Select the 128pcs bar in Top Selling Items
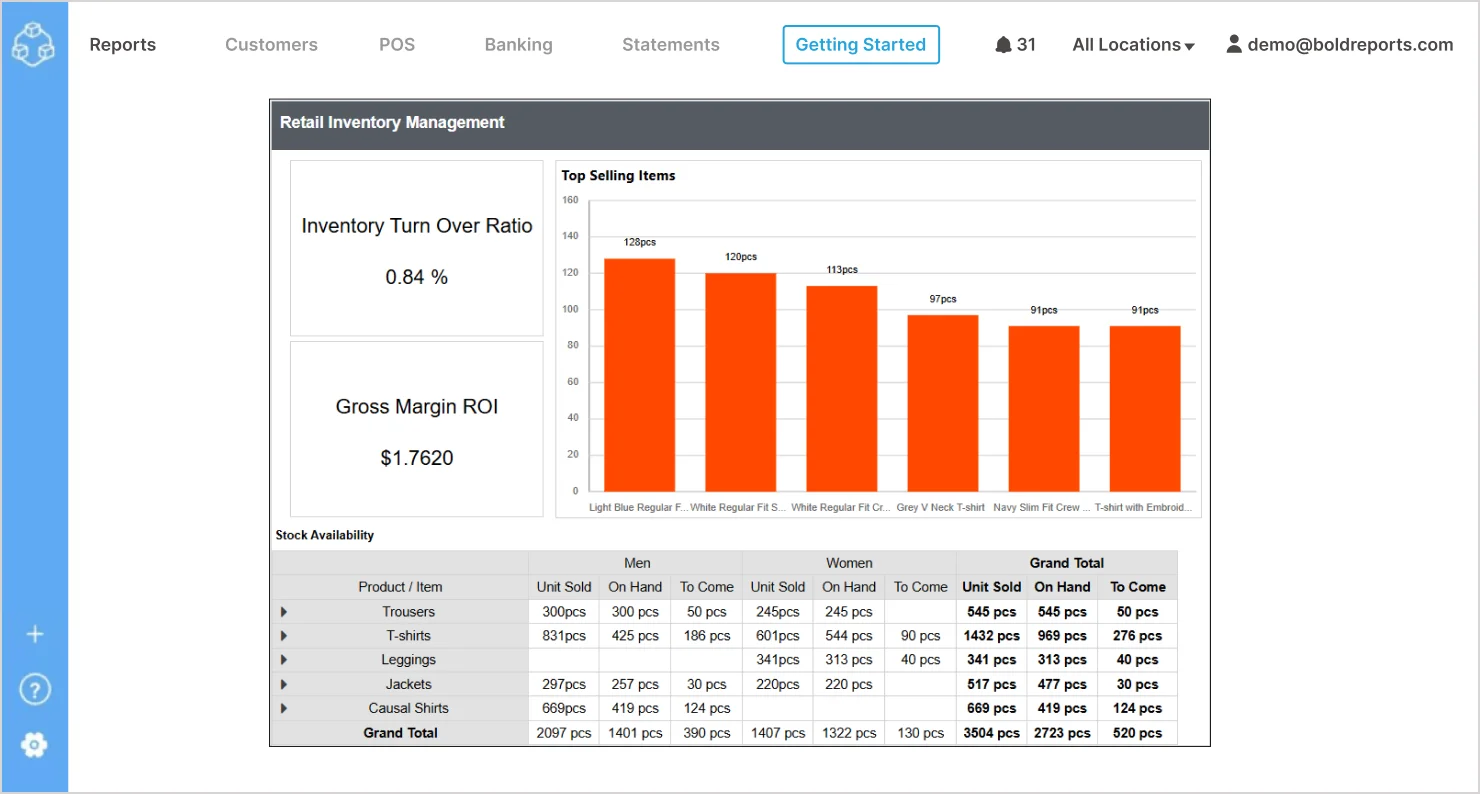This screenshot has width=1480, height=794. [x=640, y=375]
